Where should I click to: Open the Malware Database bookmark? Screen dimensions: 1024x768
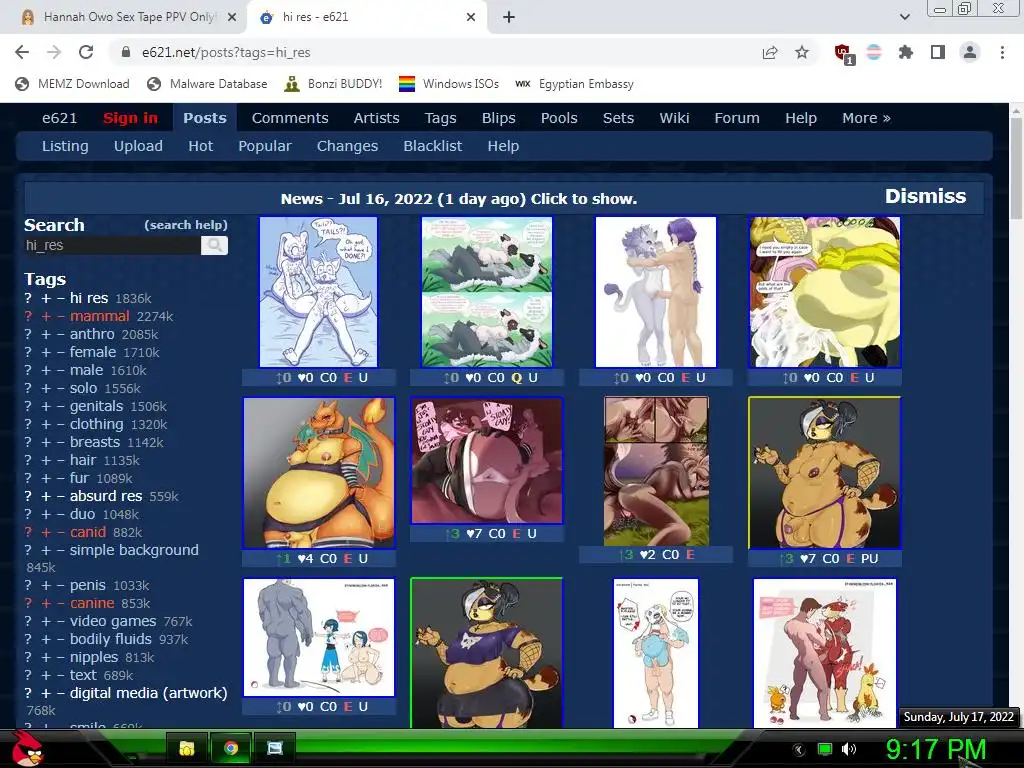tap(207, 84)
